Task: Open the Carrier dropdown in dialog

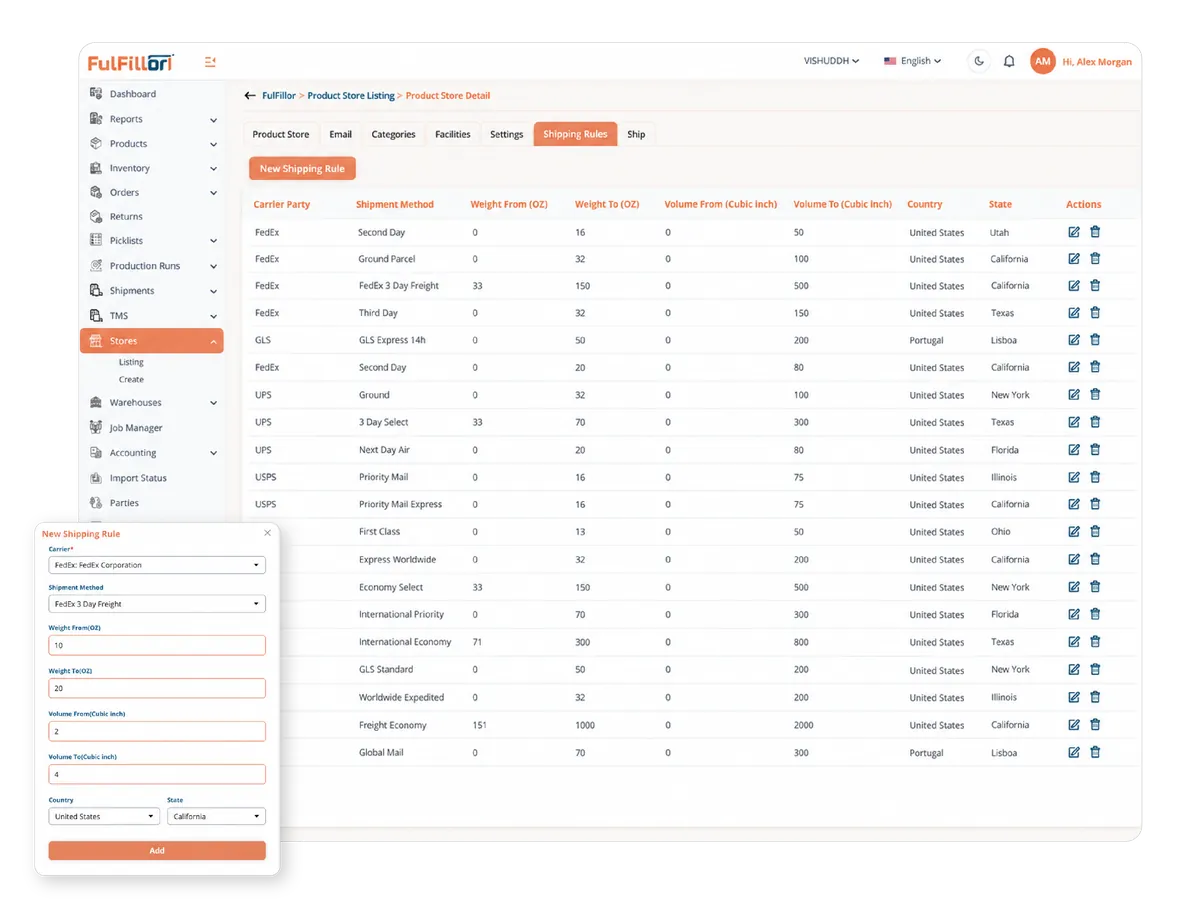Action: tap(157, 565)
